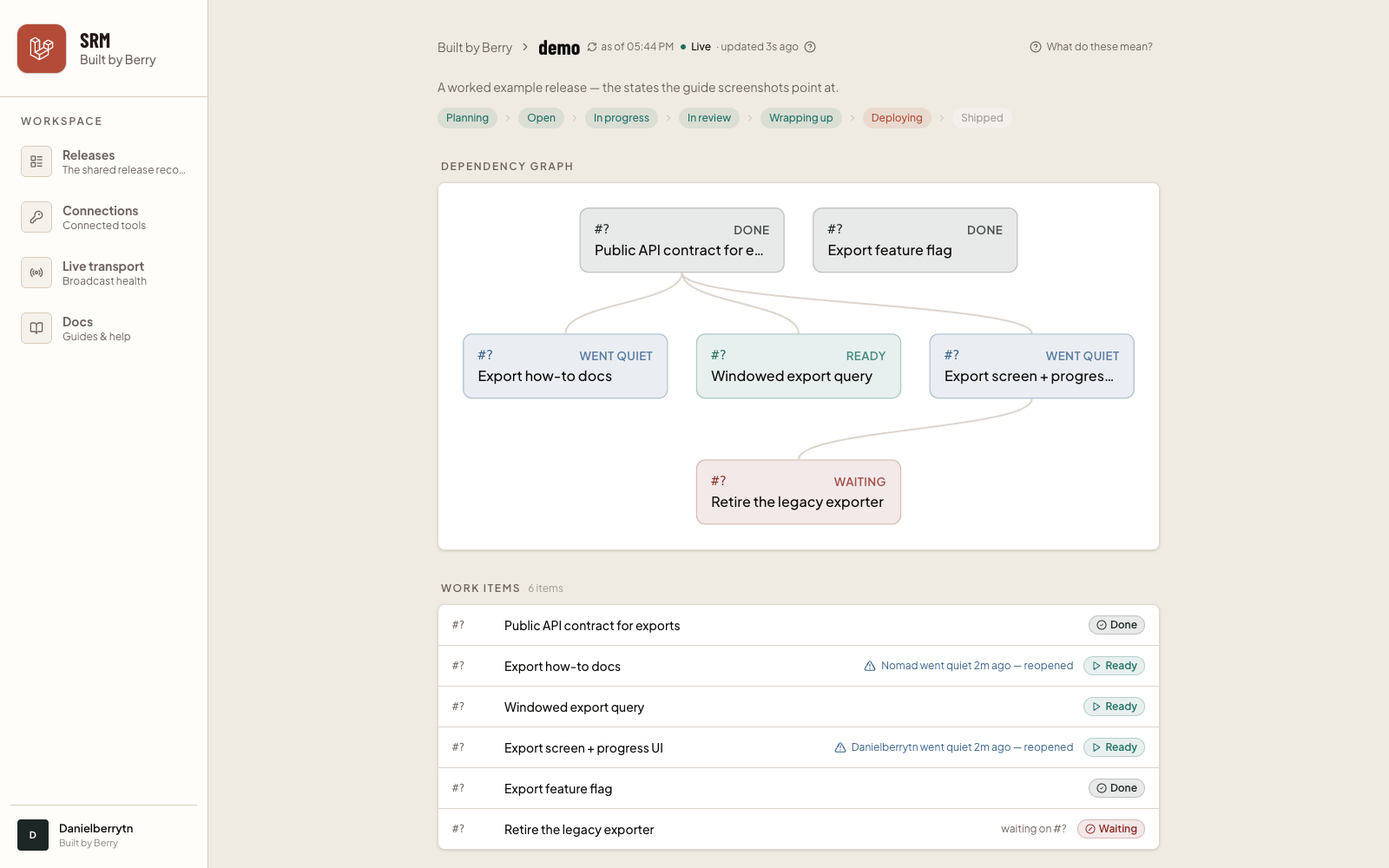Click Done badge on Export feature flag row
Viewport: 1389px width, 868px height.
click(x=1116, y=788)
